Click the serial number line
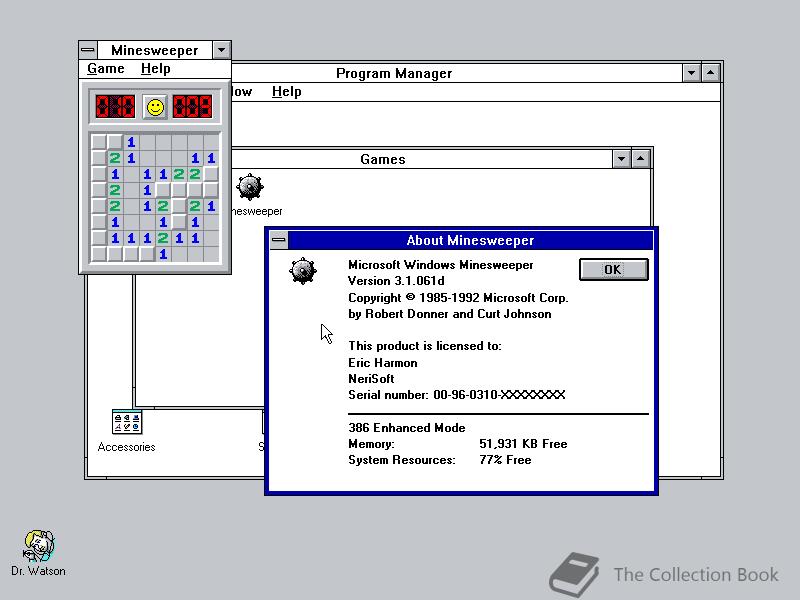The width and height of the screenshot is (800, 600). 457,395
